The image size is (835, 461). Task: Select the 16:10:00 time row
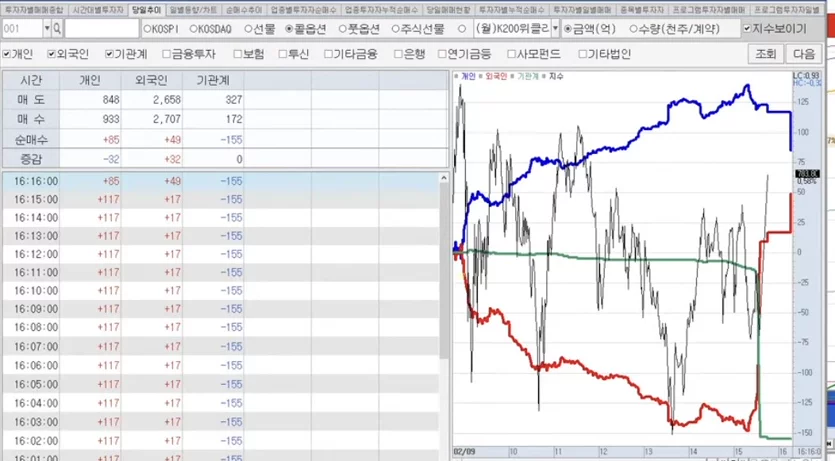[220, 291]
